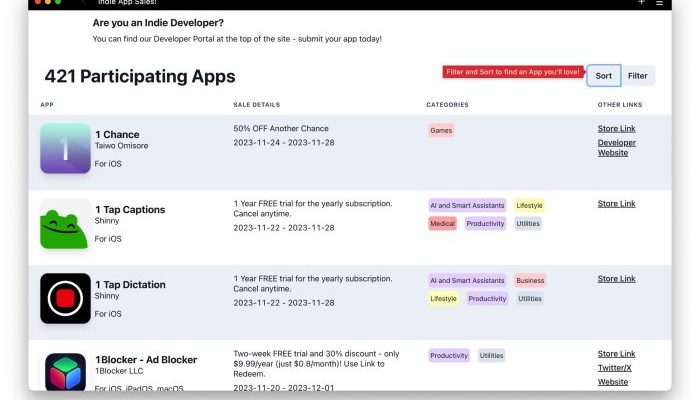Screen dimensions: 700x400
Task: Click the 1 Chance app title
Action: [117, 134]
